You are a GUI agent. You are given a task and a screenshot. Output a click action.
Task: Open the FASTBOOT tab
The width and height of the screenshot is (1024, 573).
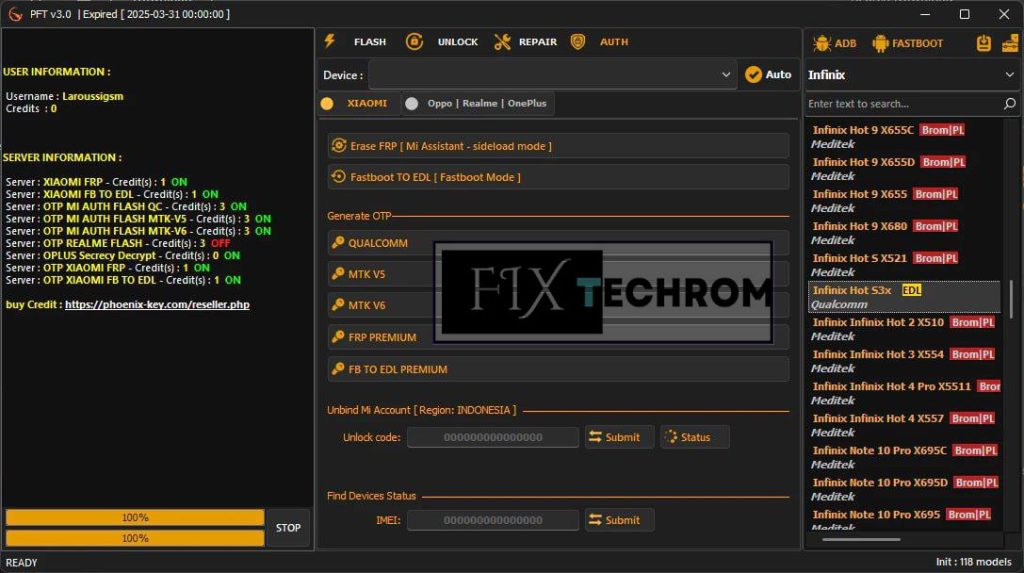coord(908,43)
